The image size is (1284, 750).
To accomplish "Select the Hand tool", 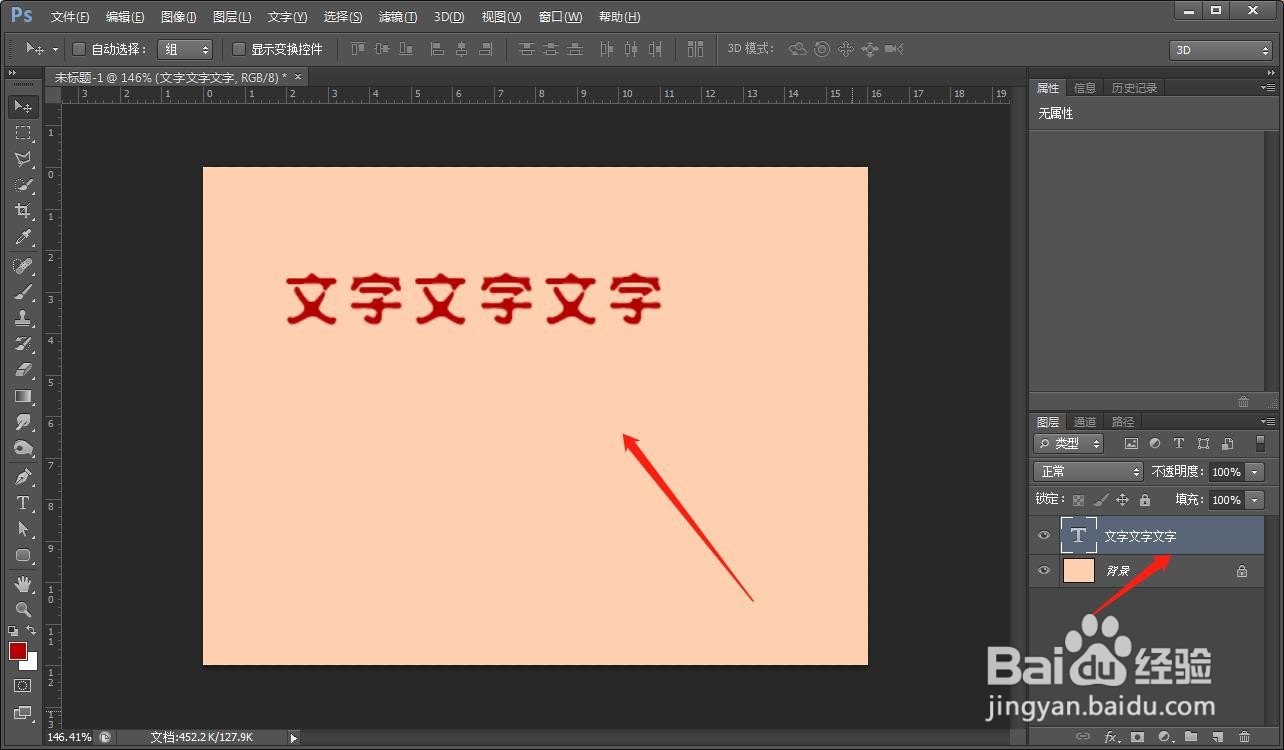I will point(23,583).
